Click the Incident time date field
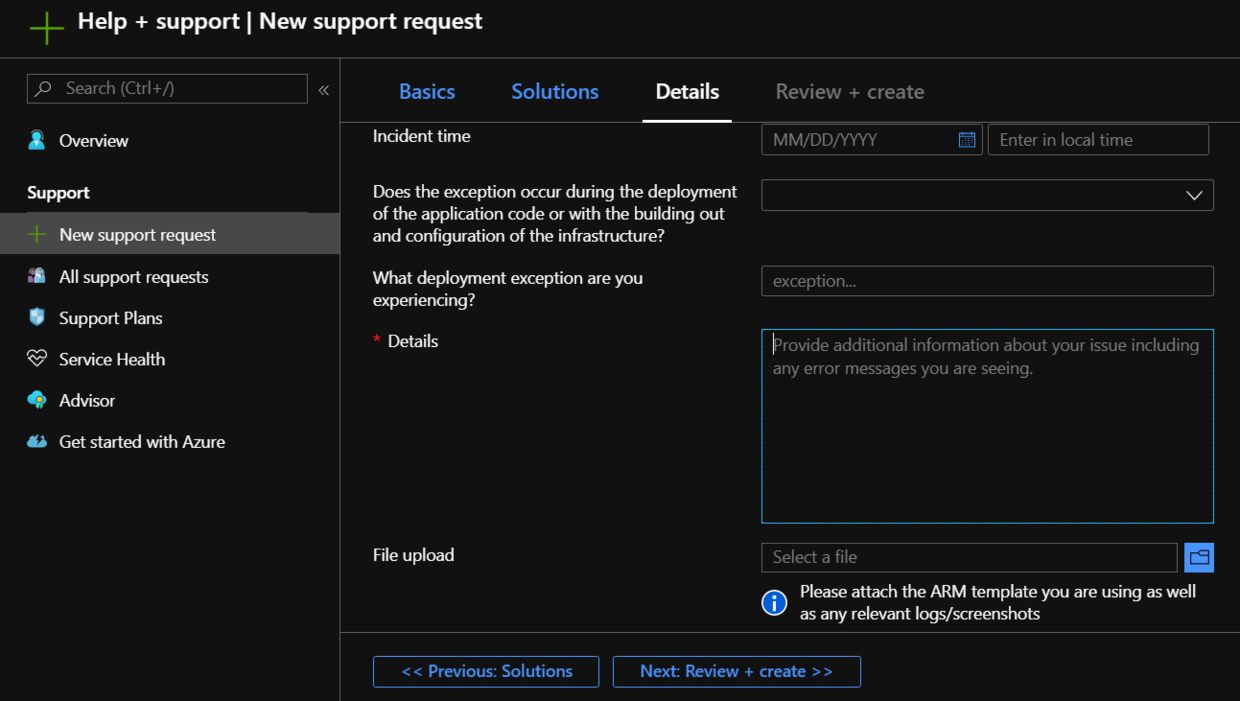Viewport: 1240px width, 701px height. tap(860, 140)
